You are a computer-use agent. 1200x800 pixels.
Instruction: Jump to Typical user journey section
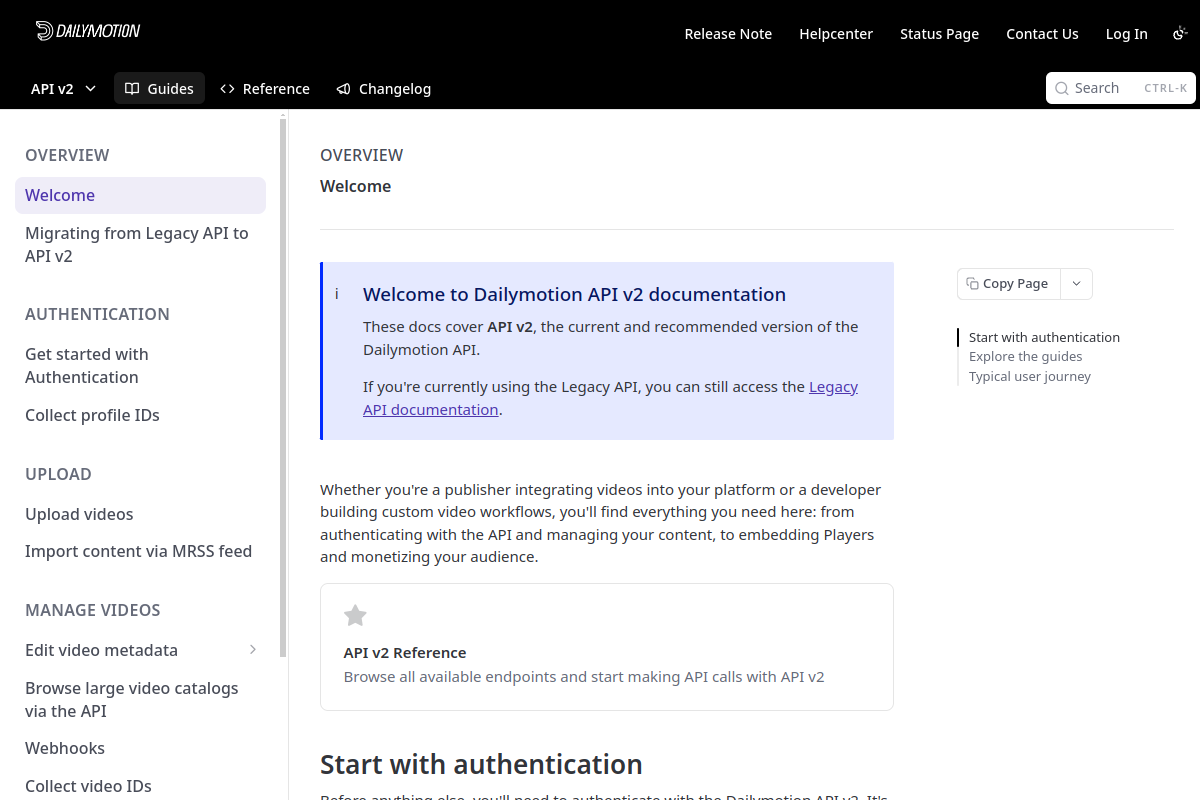(x=1030, y=377)
